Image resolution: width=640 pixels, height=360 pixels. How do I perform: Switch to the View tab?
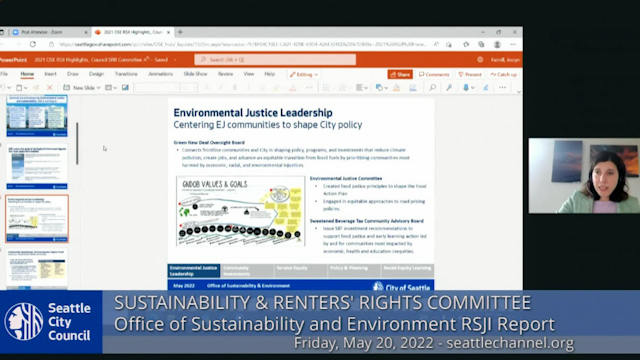(249, 74)
